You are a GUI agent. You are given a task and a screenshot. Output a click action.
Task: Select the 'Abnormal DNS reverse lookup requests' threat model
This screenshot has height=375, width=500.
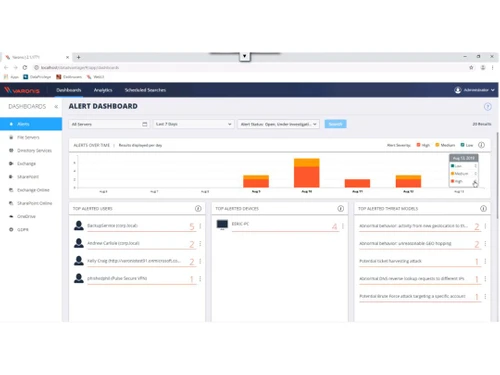[x=420, y=279]
